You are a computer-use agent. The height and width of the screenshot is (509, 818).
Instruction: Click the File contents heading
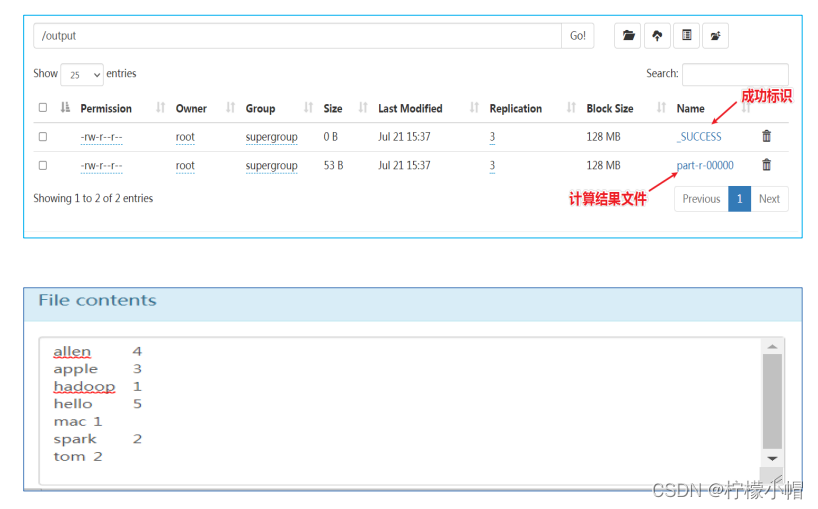[x=98, y=300]
